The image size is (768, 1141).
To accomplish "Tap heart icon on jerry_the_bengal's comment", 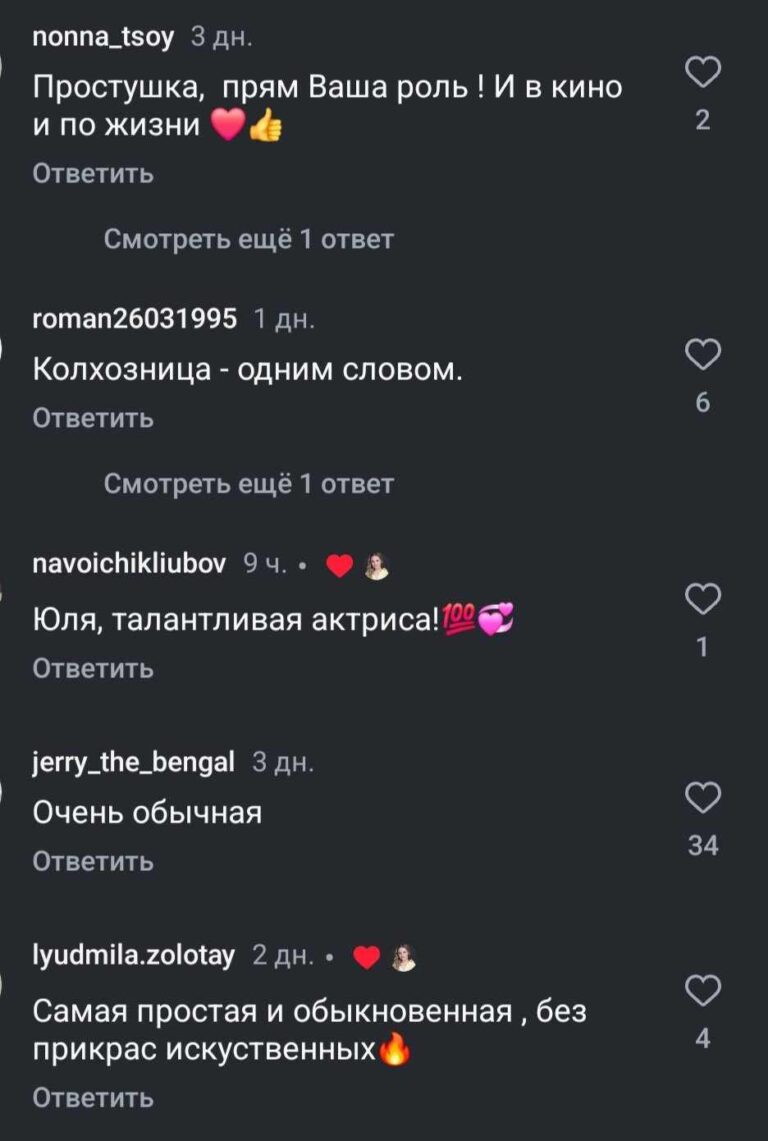I will (x=704, y=797).
